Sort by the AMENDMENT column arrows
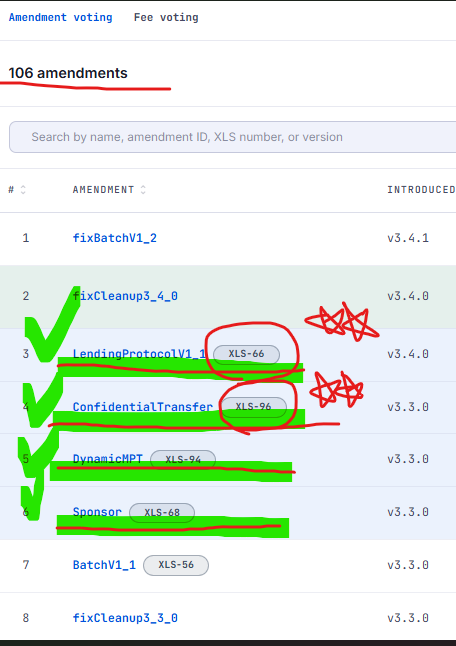The height and width of the screenshot is (646, 456). tap(143, 190)
